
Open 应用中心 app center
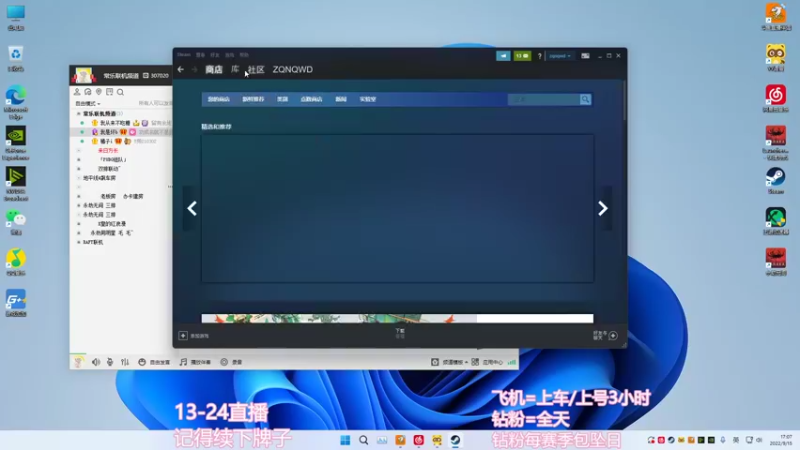[x=487, y=362]
